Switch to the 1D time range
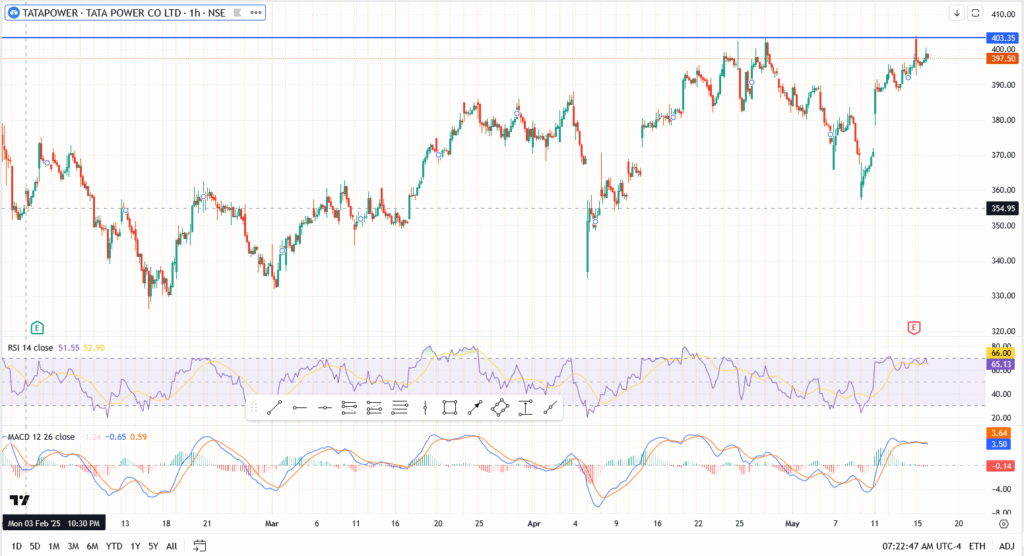 pos(17,546)
